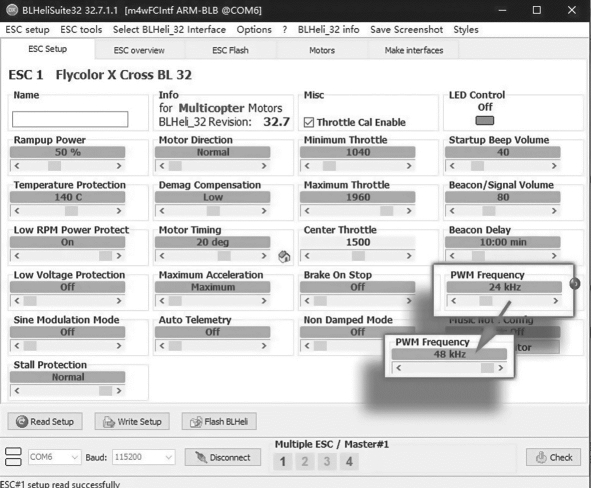Viewport: 591px width, 488px height.
Task: Select the ESC Setup tab
Action: pyautogui.click(x=47, y=49)
